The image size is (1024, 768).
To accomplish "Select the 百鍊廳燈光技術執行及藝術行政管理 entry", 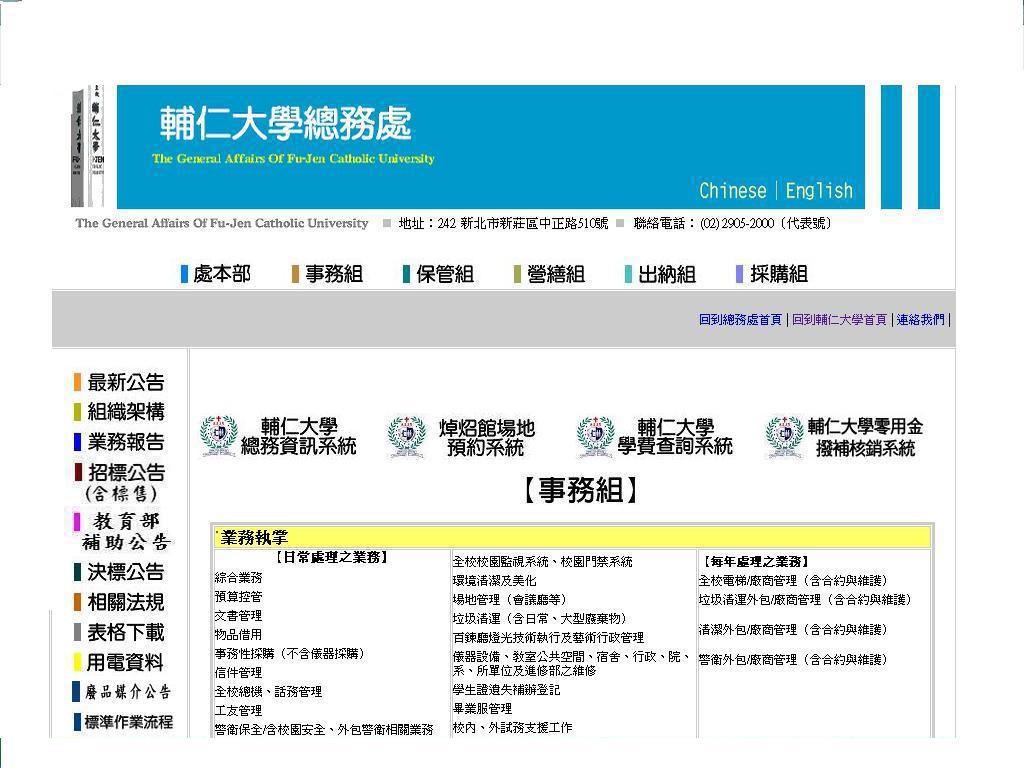I will pos(549,637).
